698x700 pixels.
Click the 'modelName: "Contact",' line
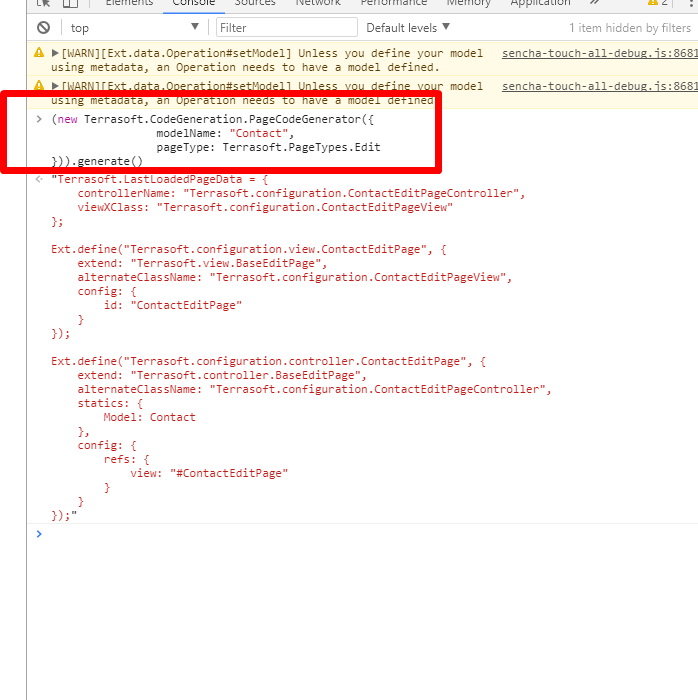click(x=225, y=133)
